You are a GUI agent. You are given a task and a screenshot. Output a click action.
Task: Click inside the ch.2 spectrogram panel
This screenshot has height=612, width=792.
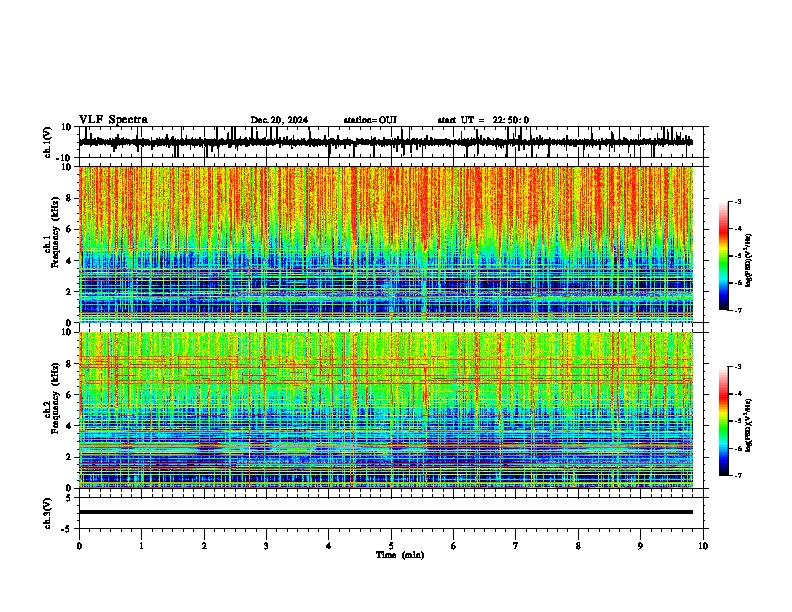point(385,410)
